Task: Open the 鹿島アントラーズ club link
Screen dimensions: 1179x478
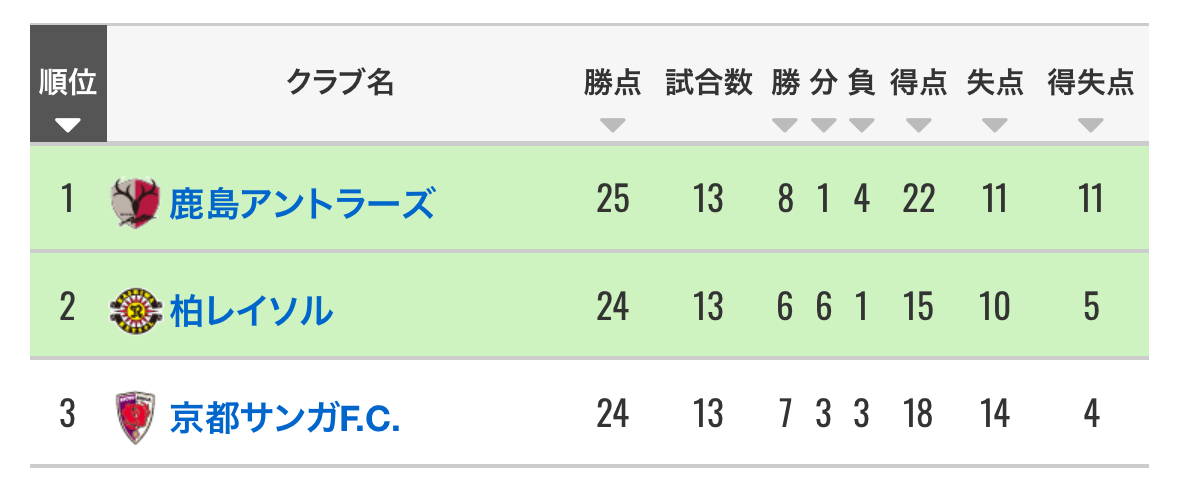Action: tap(302, 202)
